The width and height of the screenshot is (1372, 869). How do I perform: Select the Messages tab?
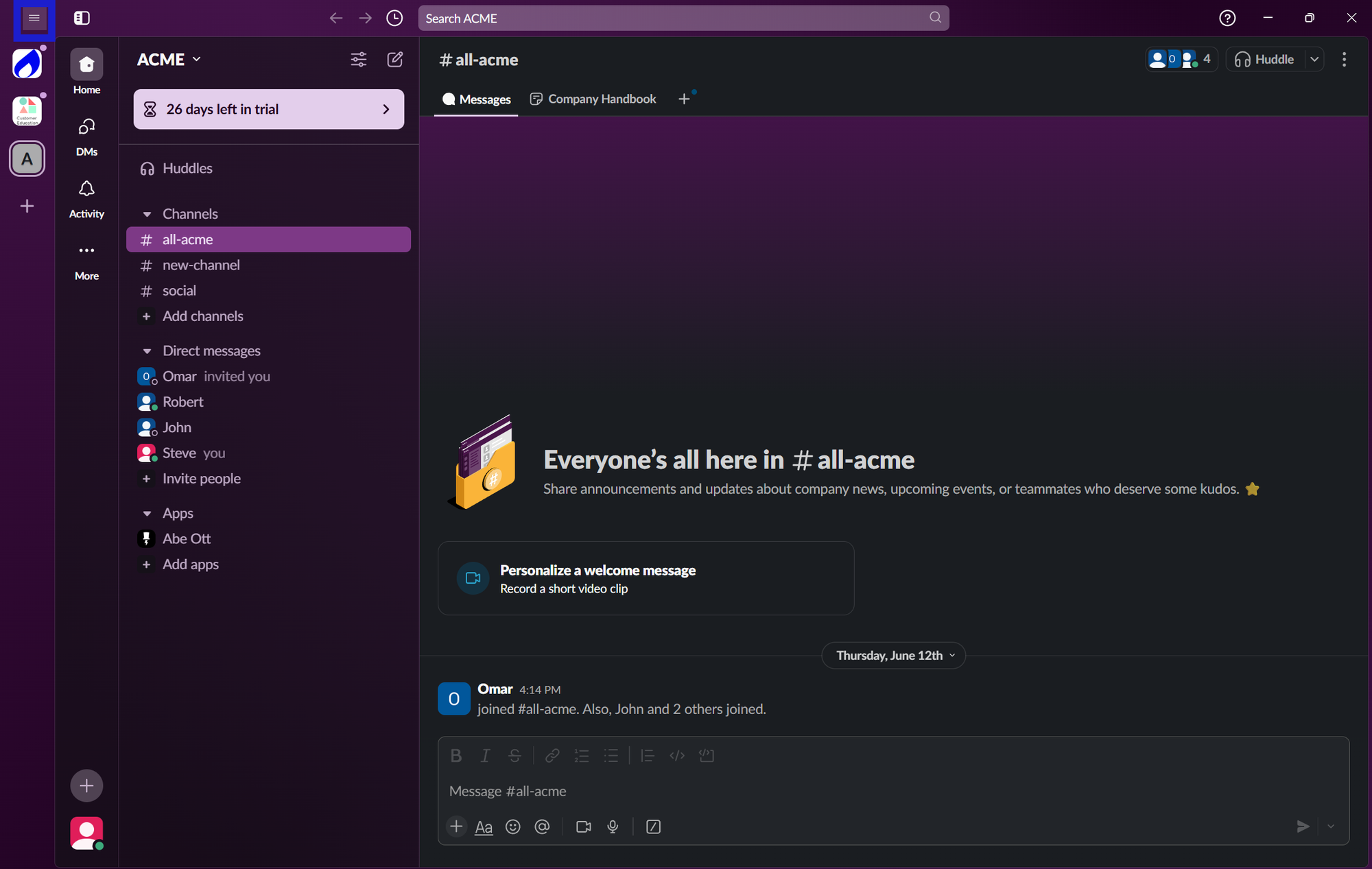pyautogui.click(x=476, y=99)
